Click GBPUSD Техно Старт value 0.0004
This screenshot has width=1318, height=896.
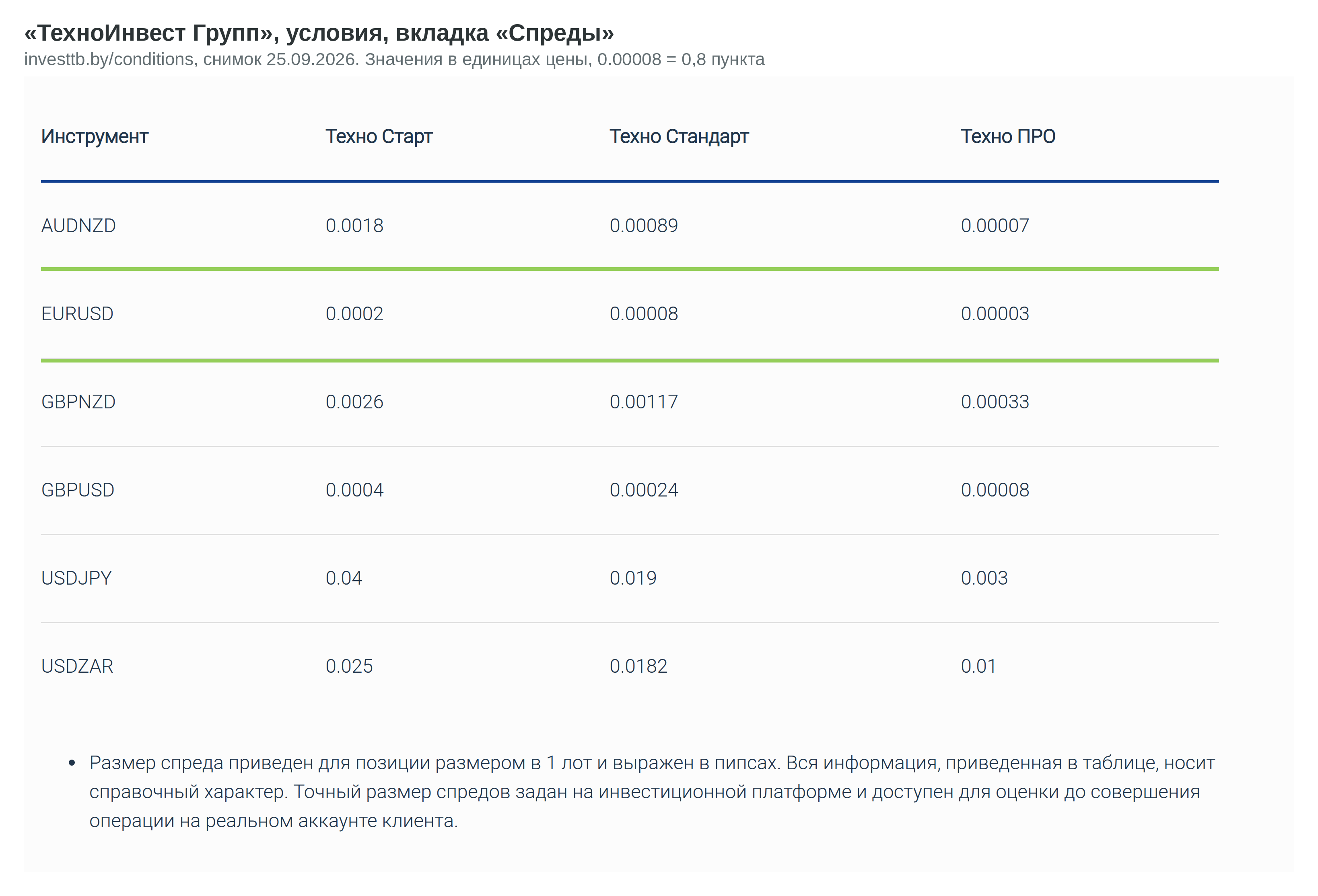coord(354,490)
